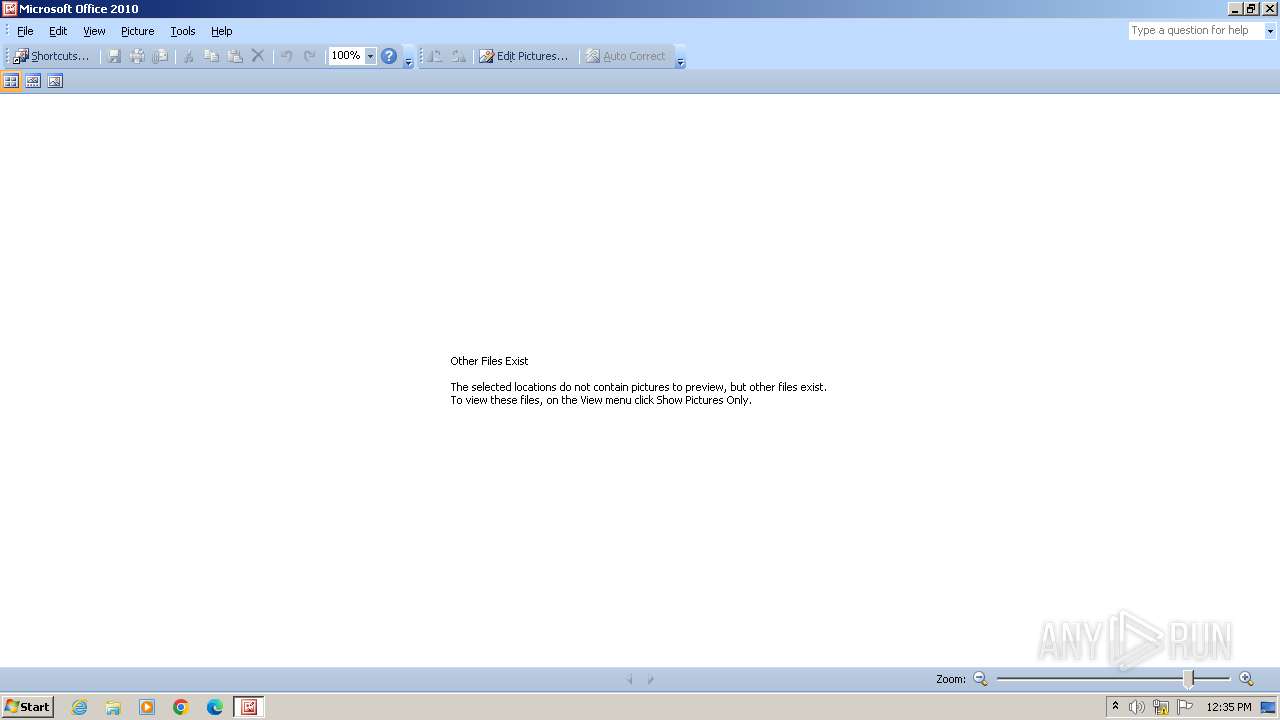Click the zoom in magnifier icon
Viewport: 1280px width, 720px height.
(x=1246, y=679)
